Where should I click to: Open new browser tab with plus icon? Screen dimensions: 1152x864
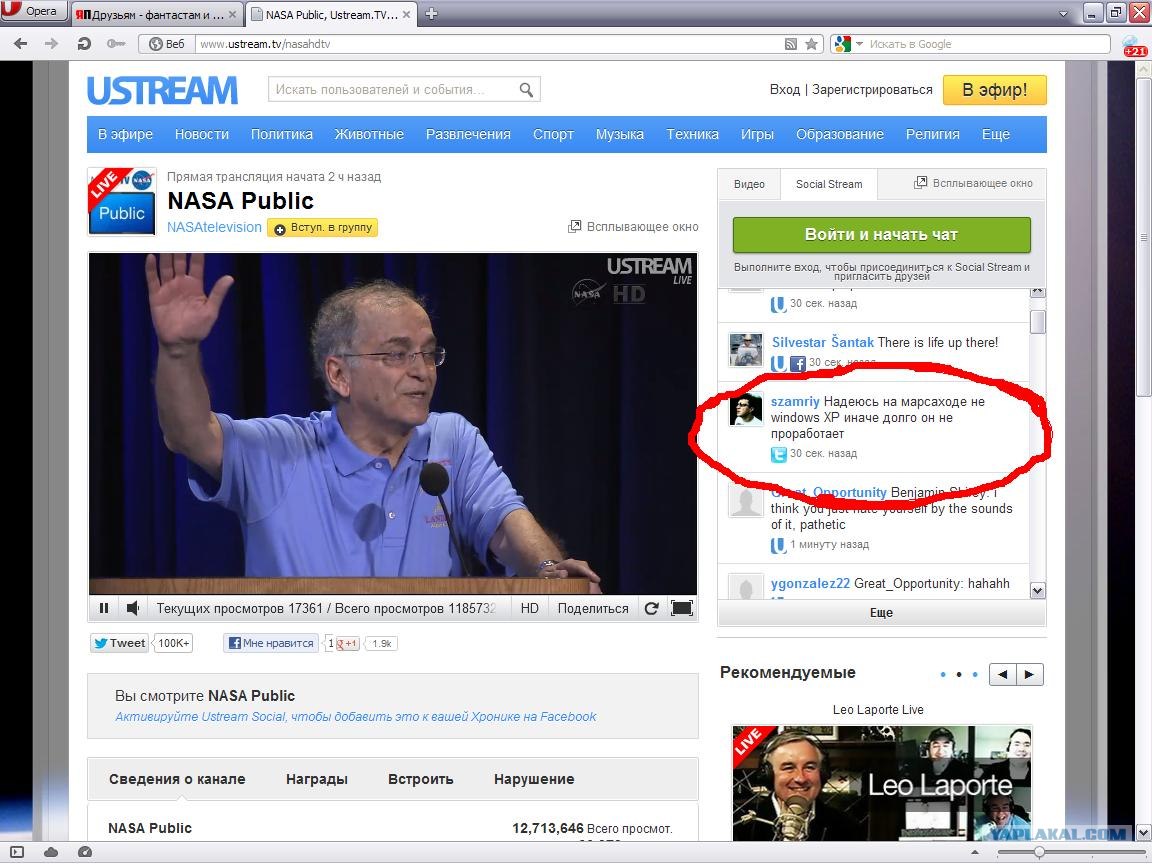click(x=432, y=13)
